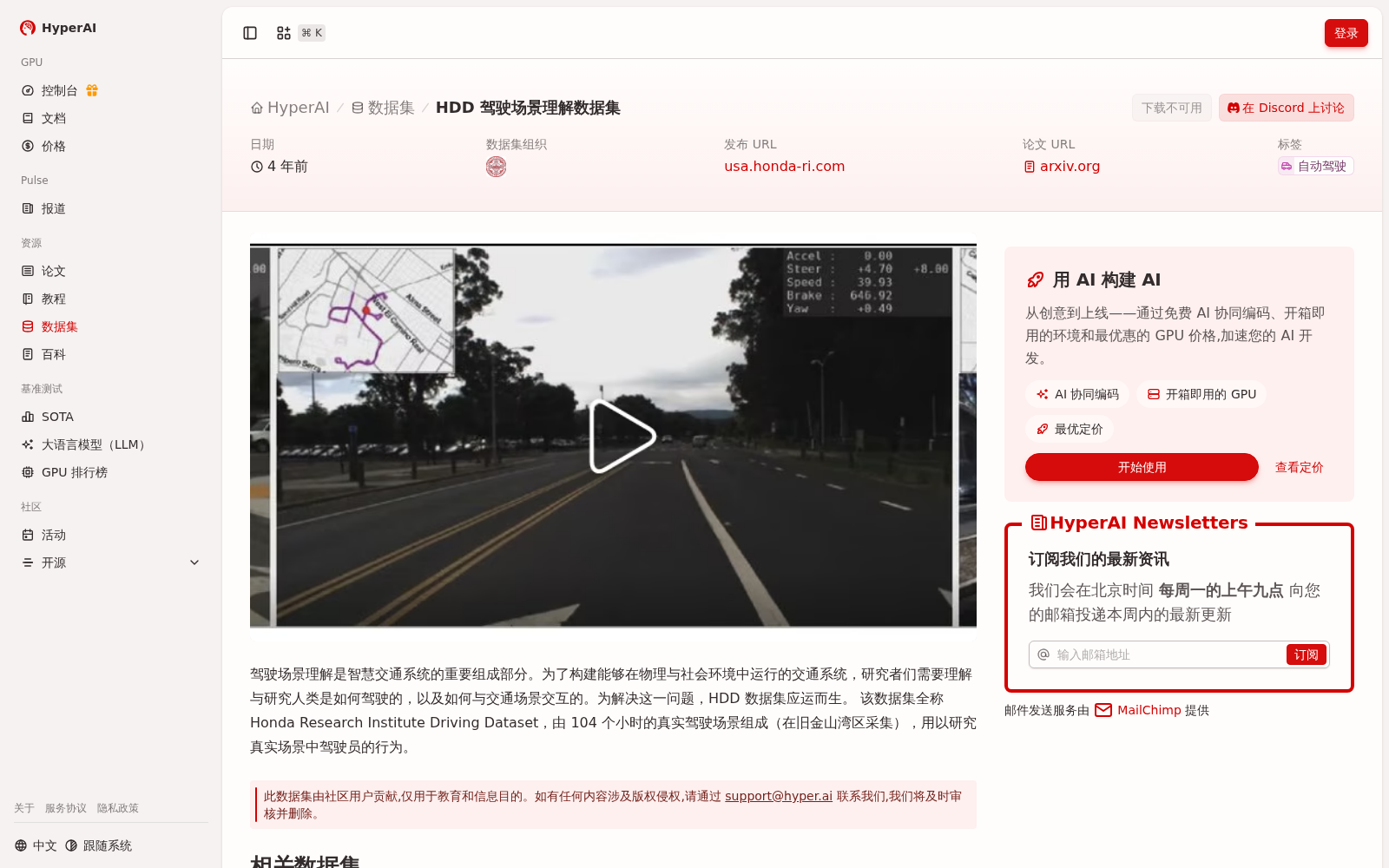
Task: Click the 自动驾驶 tag
Action: [1315, 166]
